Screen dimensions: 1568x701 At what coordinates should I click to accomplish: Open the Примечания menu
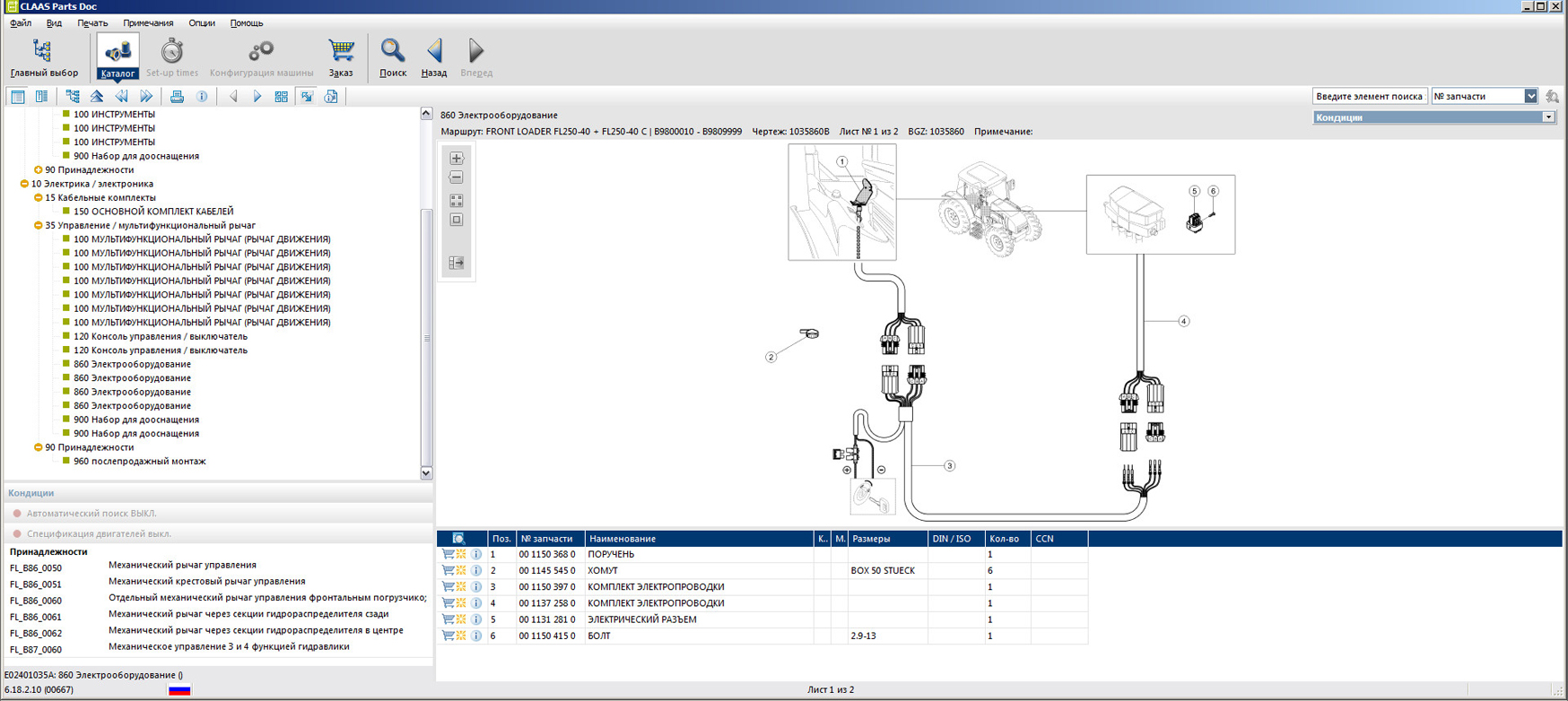click(x=148, y=23)
